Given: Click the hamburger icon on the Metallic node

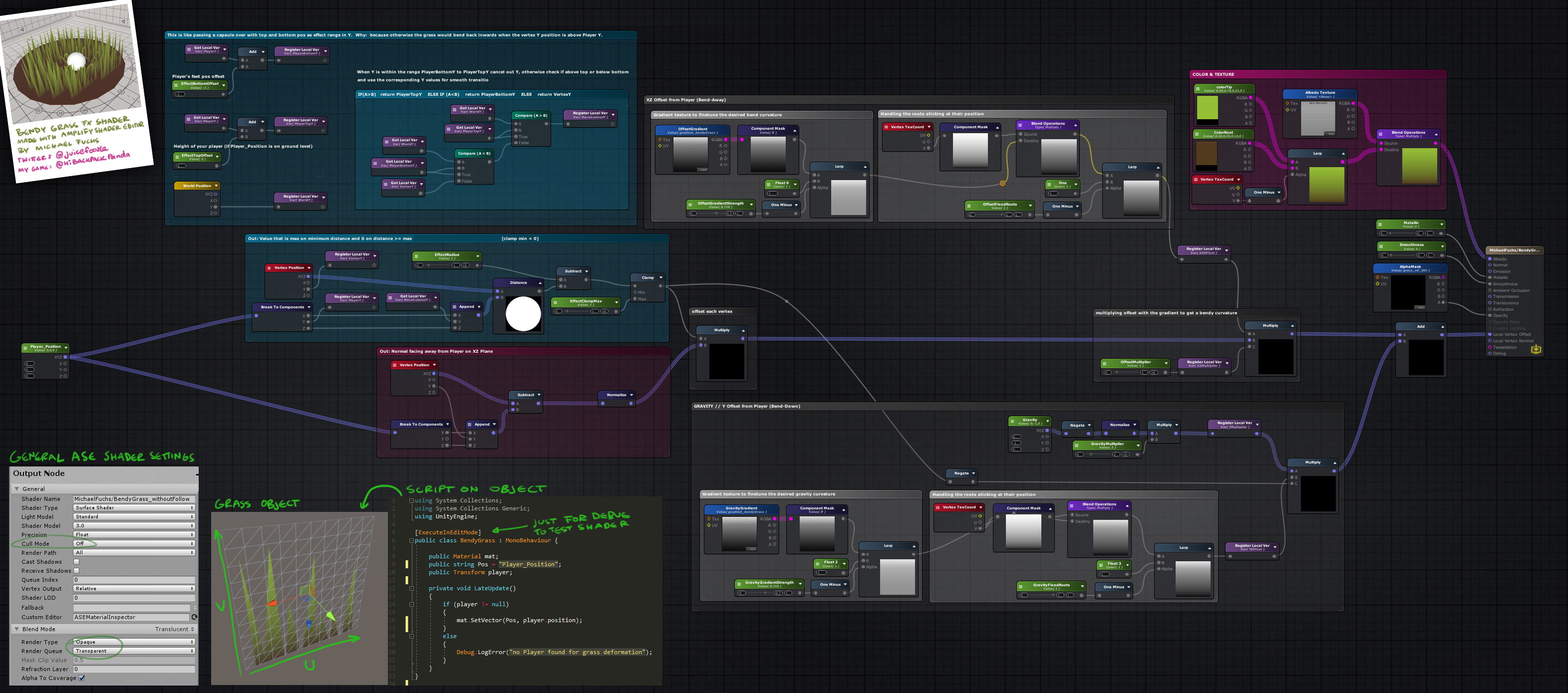Looking at the screenshot, I should coord(1380,225).
